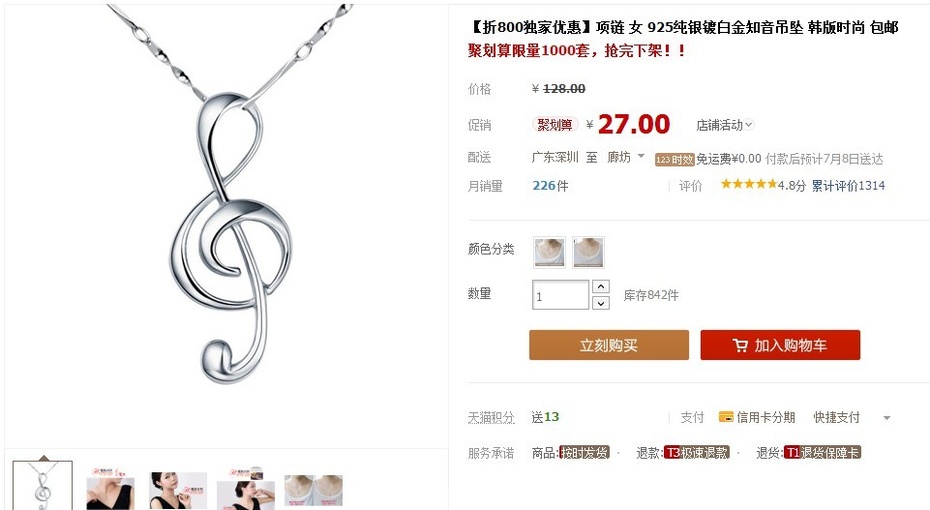
Task: Click the 加入购物车 add to cart button
Action: pos(781,345)
